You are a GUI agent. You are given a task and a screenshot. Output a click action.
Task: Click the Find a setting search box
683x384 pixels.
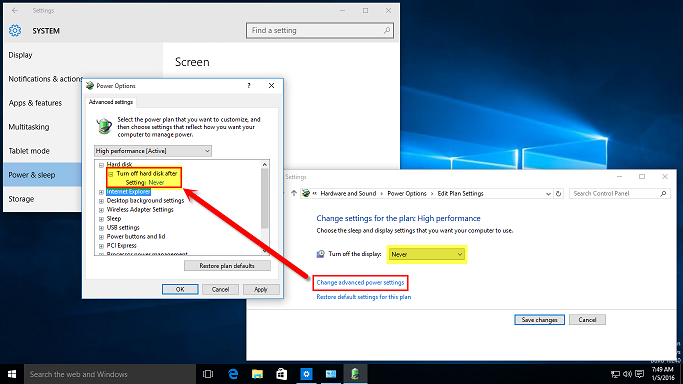[x=320, y=30]
